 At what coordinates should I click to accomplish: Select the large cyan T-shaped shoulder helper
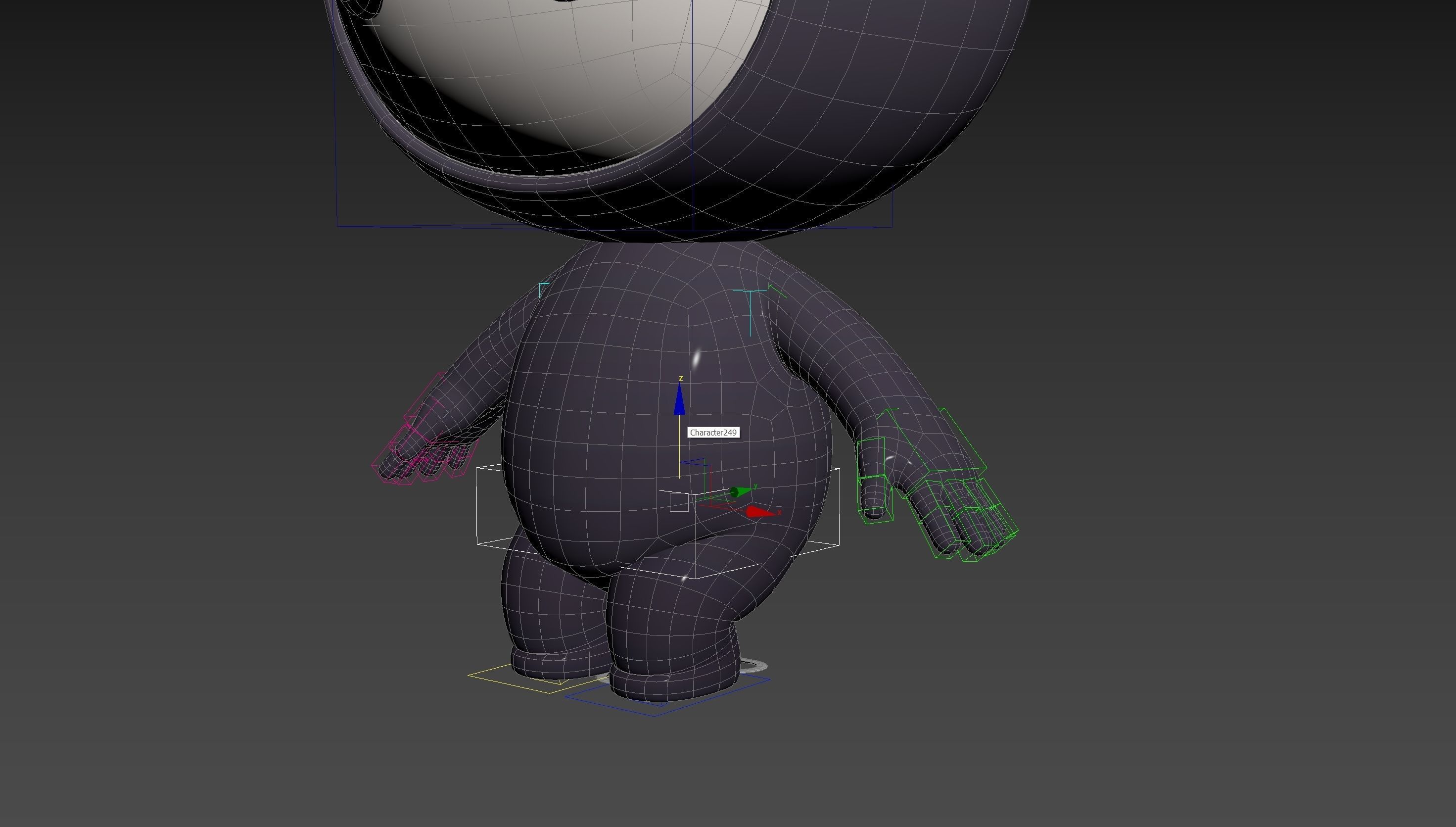tap(751, 309)
